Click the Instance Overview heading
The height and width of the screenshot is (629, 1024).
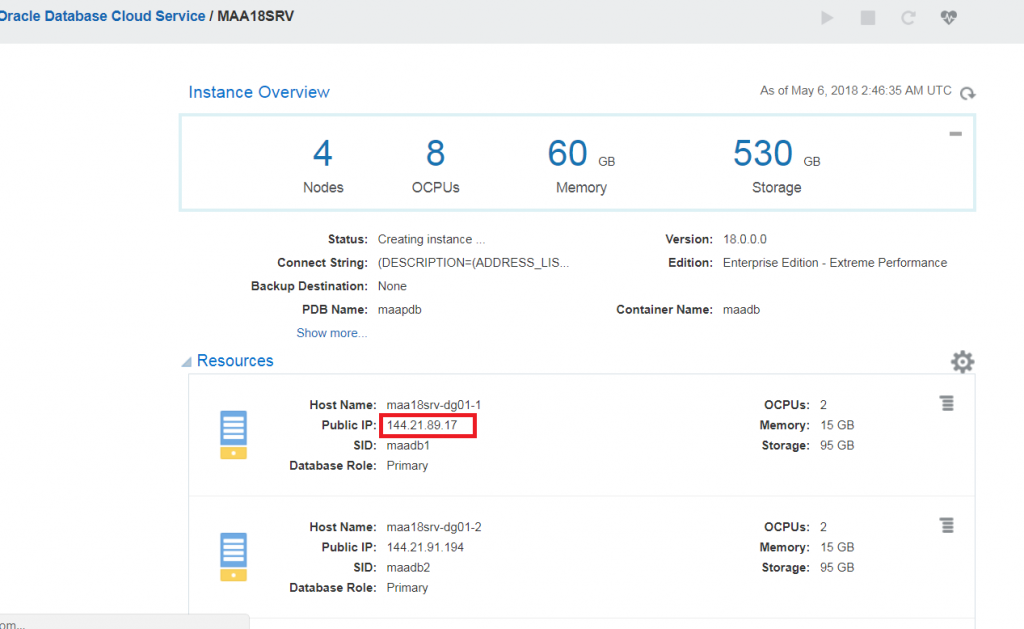click(259, 92)
